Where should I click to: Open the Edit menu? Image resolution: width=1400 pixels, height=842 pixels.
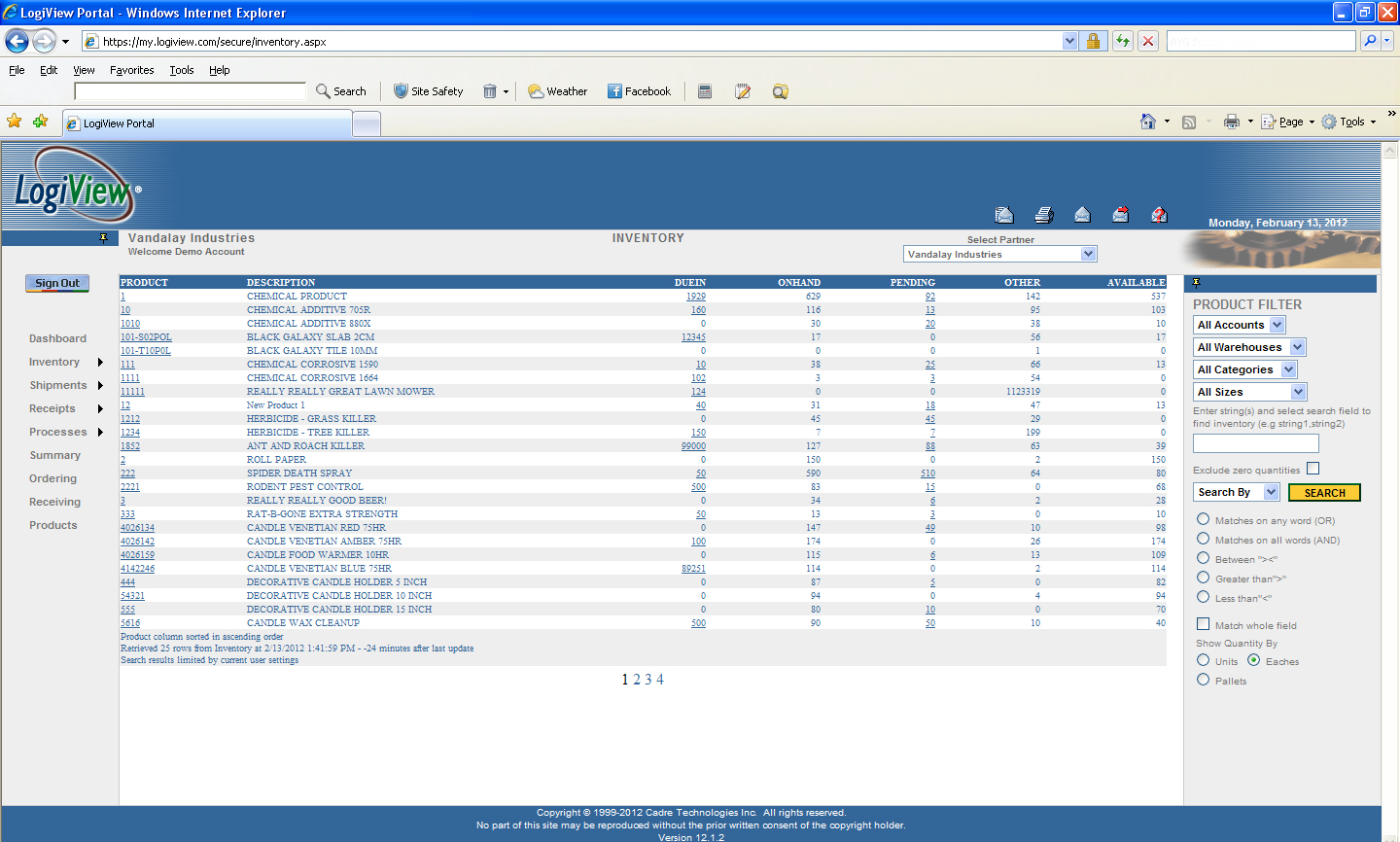49,70
